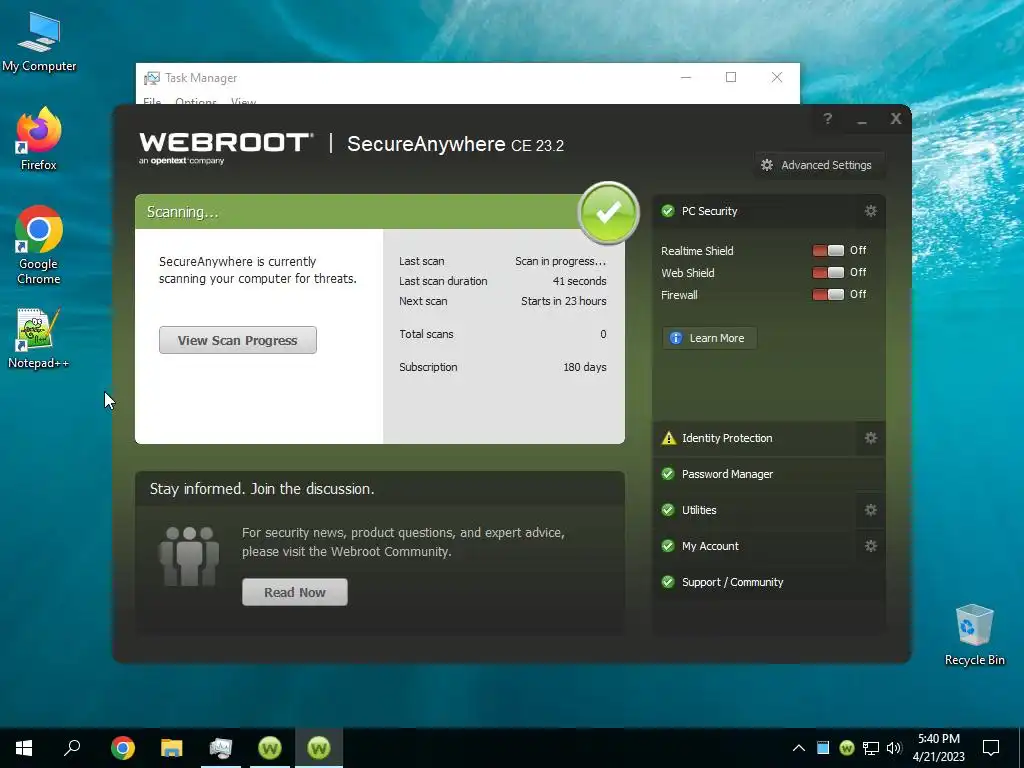Screen dimensions: 1024x768
Task: Open File Explorer from the taskbar
Action: pos(172,748)
